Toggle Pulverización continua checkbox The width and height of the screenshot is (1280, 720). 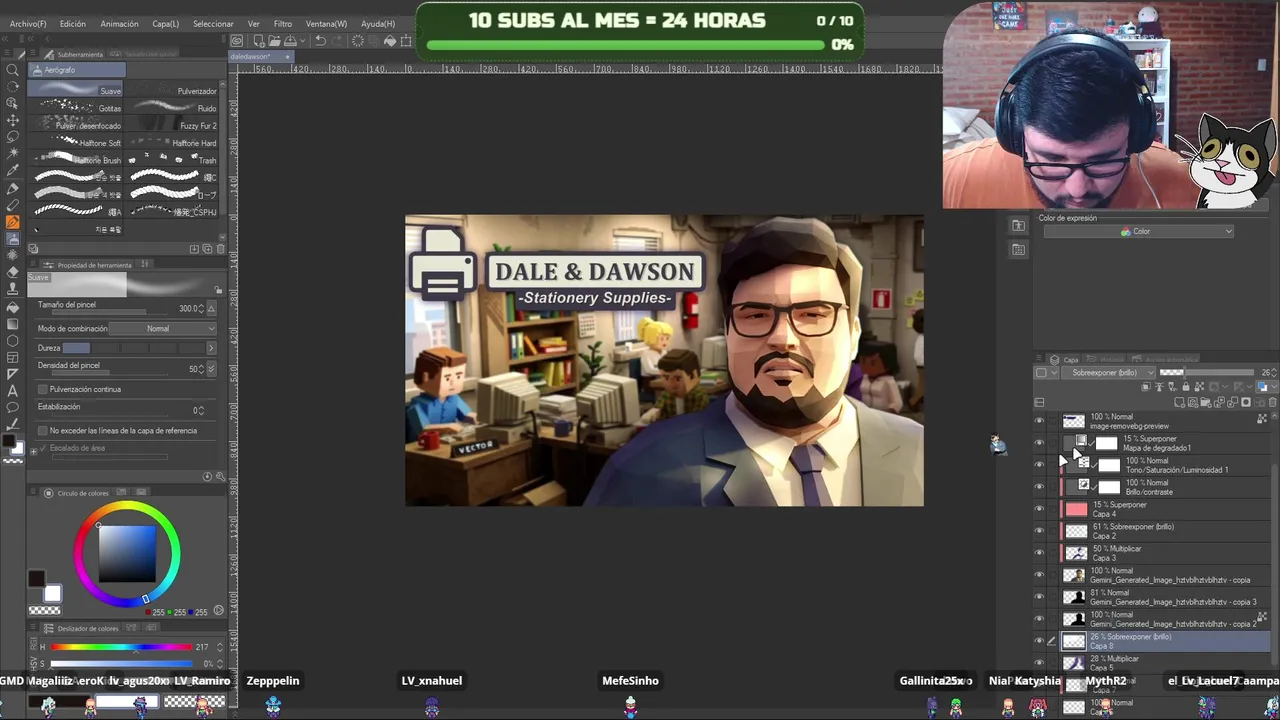(x=43, y=389)
